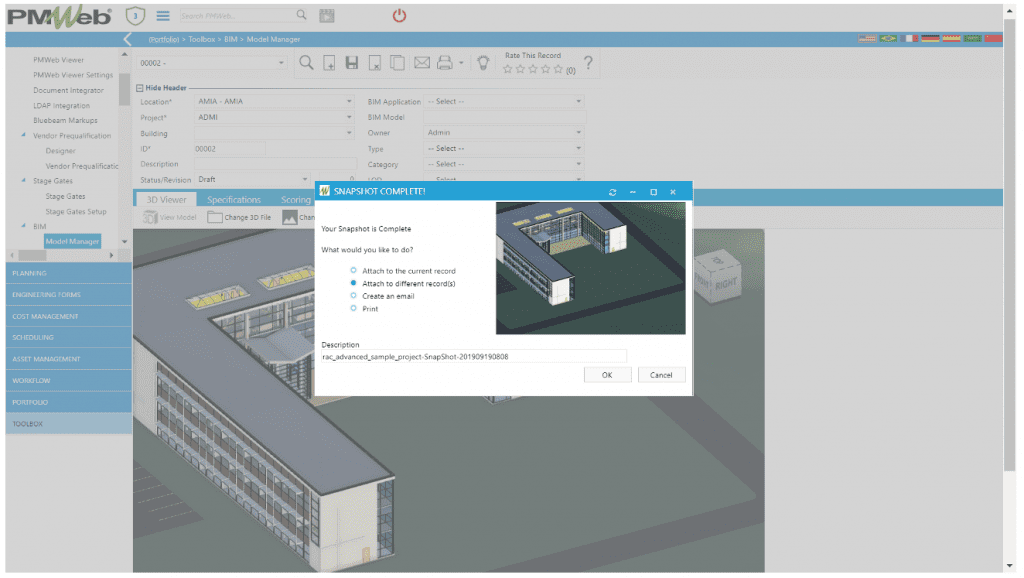This screenshot has height=578, width=1024.
Task: Open the record number 00002 dropdown
Action: tap(281, 63)
